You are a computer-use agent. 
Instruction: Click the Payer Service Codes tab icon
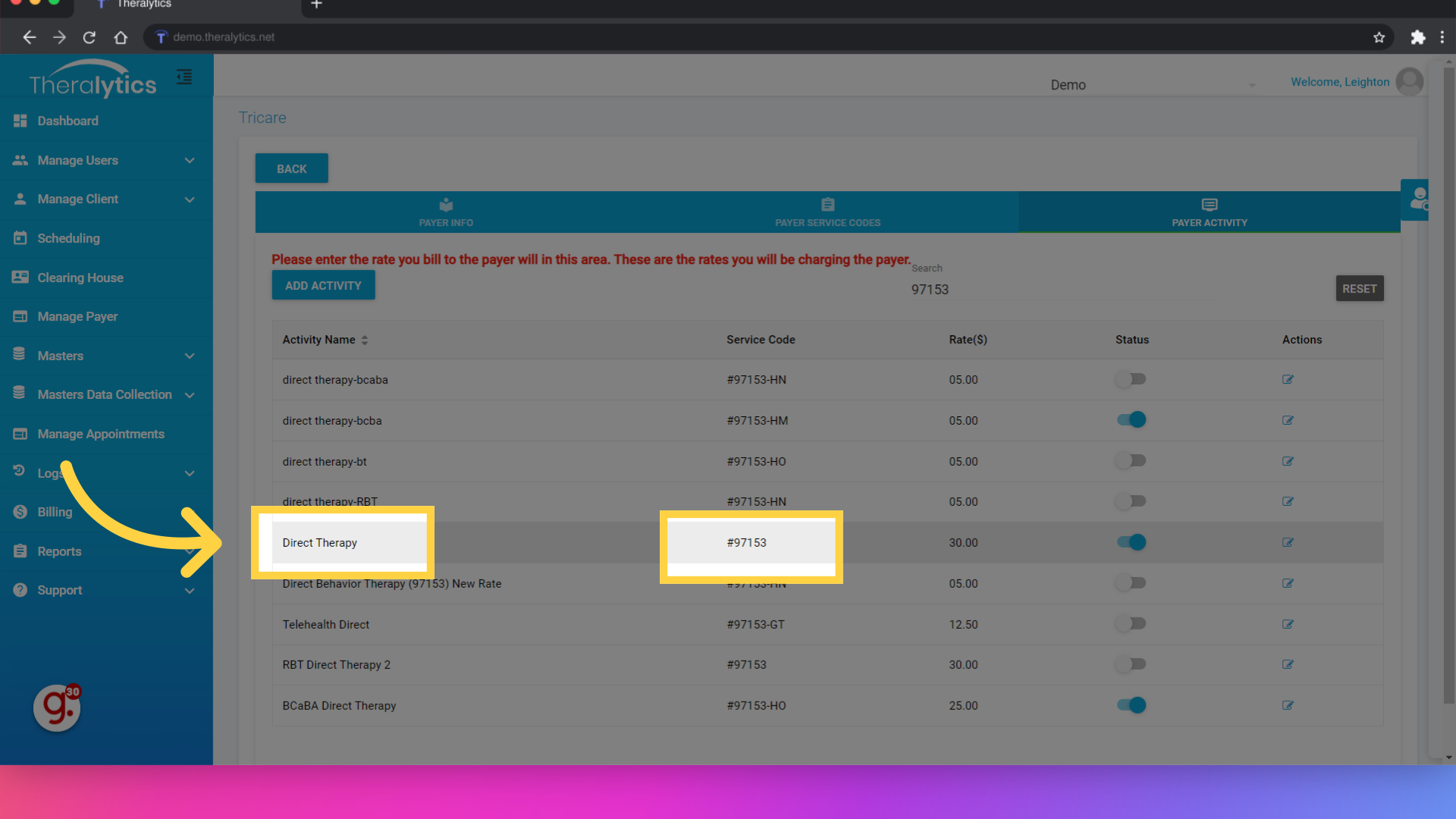click(827, 204)
